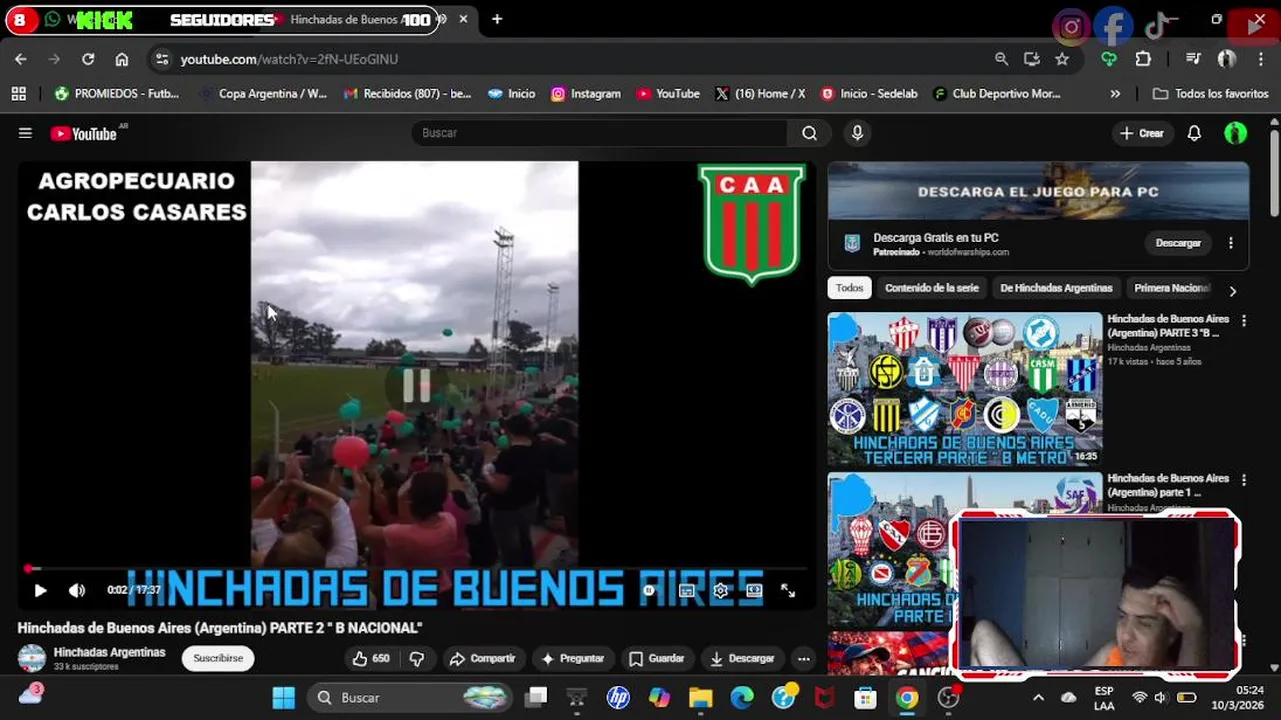Open the Apps grid in bookmarks bar
The width and height of the screenshot is (1281, 720).
[x=18, y=93]
